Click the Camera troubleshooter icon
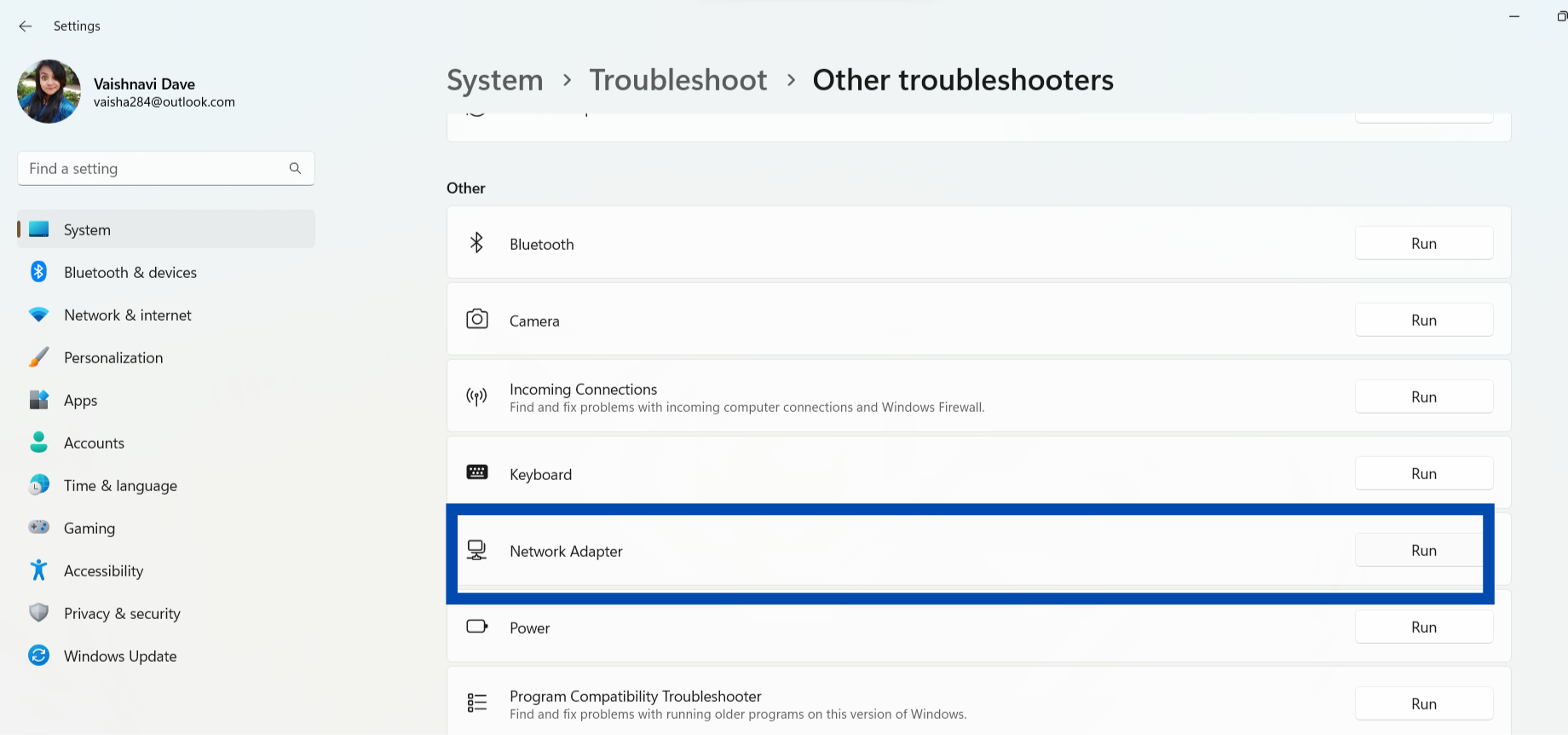Image resolution: width=1568 pixels, height=735 pixels. point(476,320)
